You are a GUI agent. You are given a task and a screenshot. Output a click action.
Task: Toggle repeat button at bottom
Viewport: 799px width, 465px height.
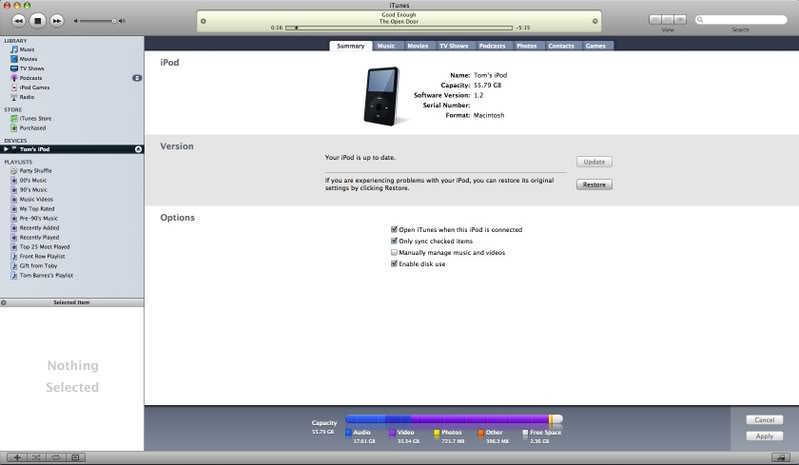[56, 457]
